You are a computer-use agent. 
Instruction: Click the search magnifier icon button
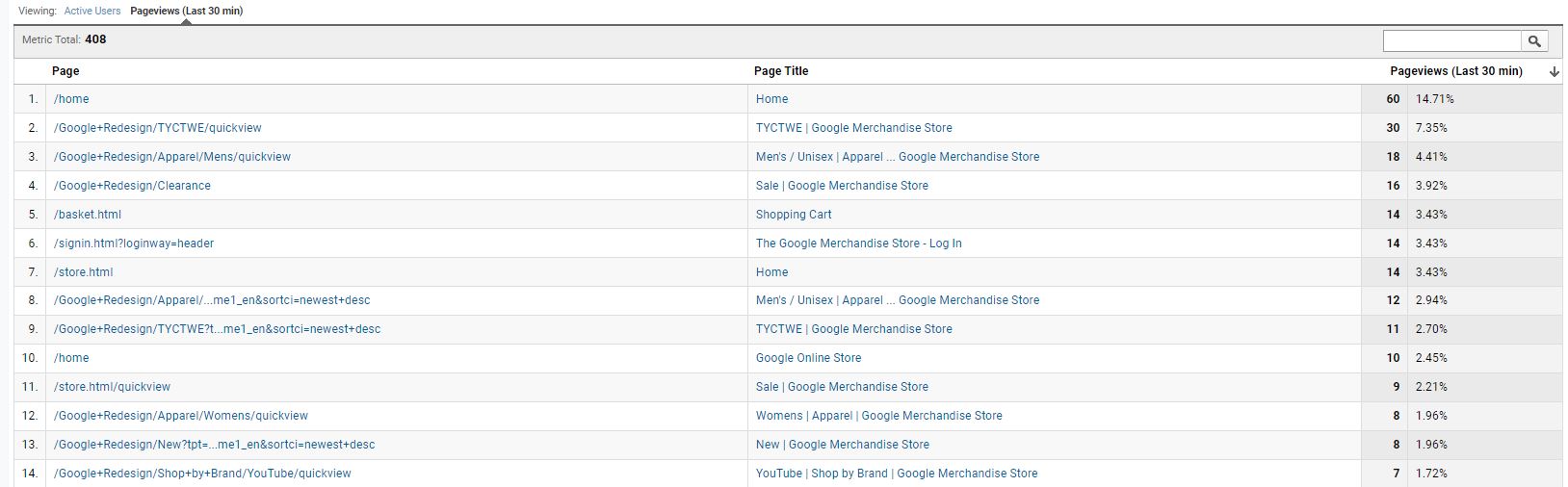tap(1534, 40)
